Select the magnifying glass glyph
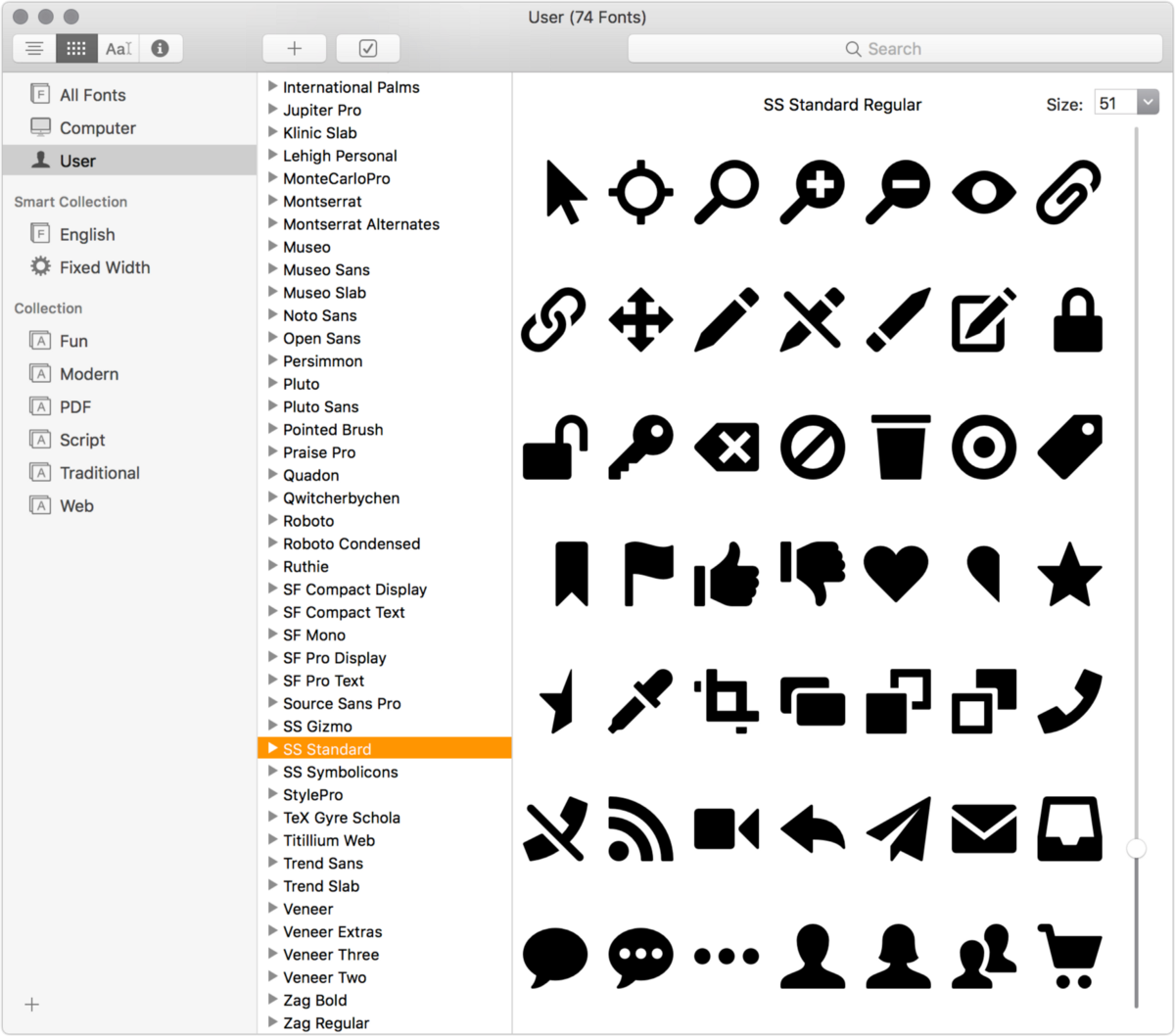 point(726,192)
